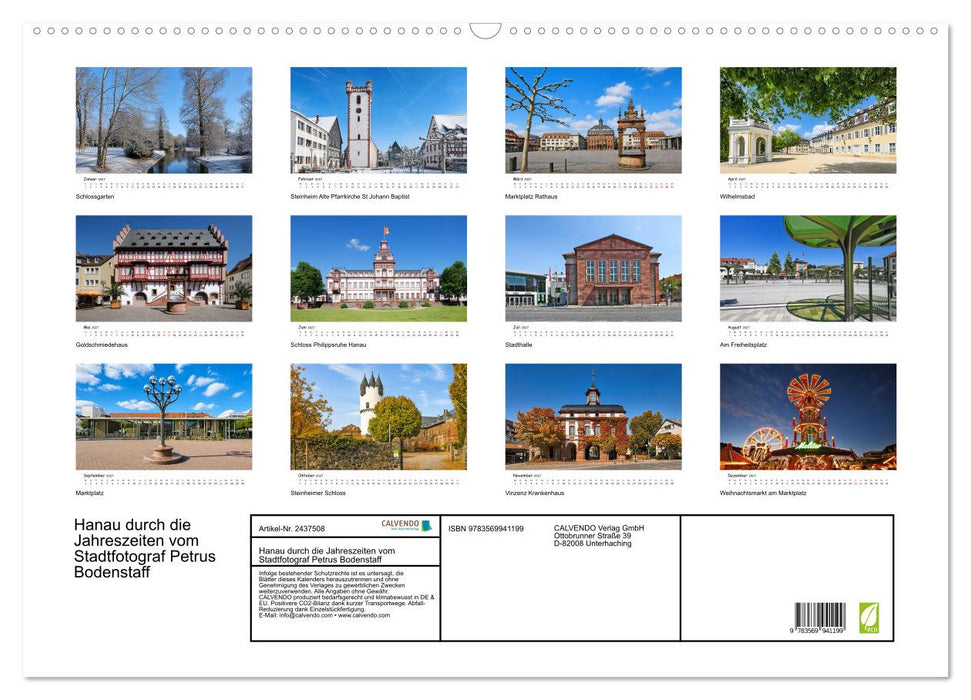Image resolution: width=971 pixels, height=700 pixels.
Task: Click the Wilhelmsbad photo thumbnail
Action: (808, 120)
